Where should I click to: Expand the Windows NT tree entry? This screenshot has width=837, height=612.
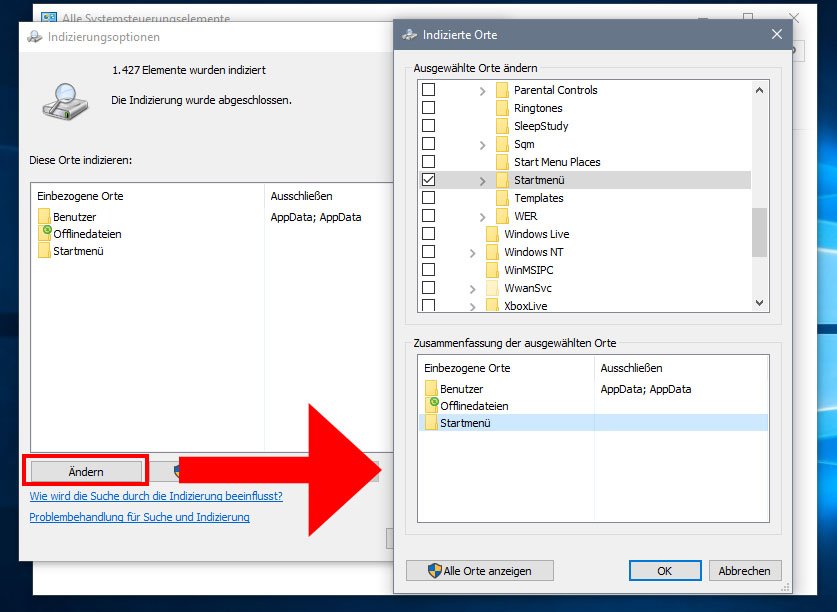click(471, 251)
